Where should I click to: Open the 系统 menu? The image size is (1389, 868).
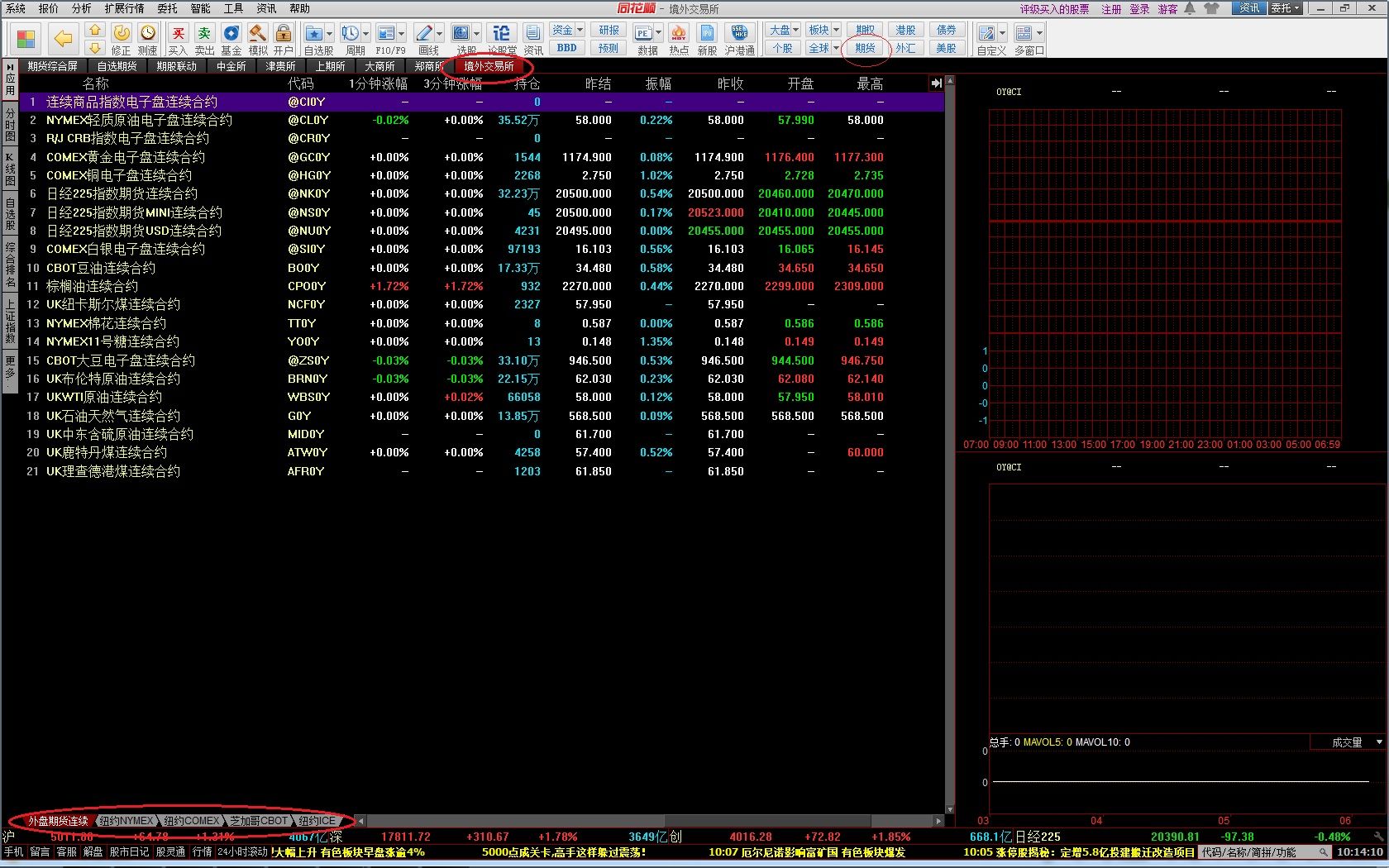[x=16, y=8]
